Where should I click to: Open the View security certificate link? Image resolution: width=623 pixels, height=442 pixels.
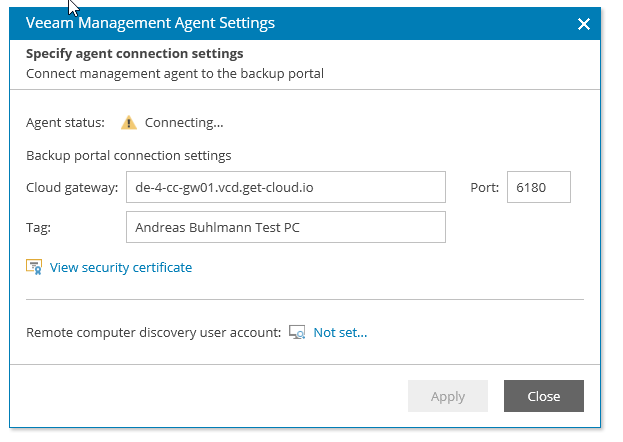coord(121,268)
